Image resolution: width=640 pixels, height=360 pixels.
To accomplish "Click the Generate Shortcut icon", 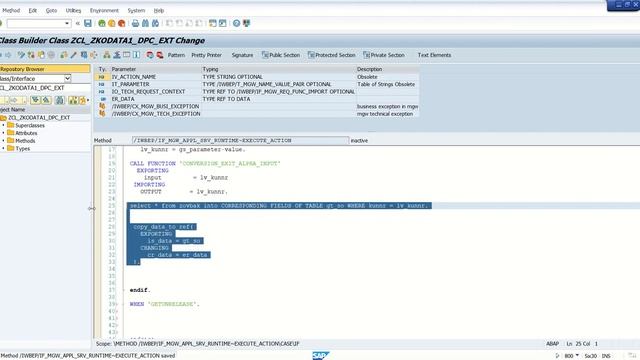I will pos(222,23).
